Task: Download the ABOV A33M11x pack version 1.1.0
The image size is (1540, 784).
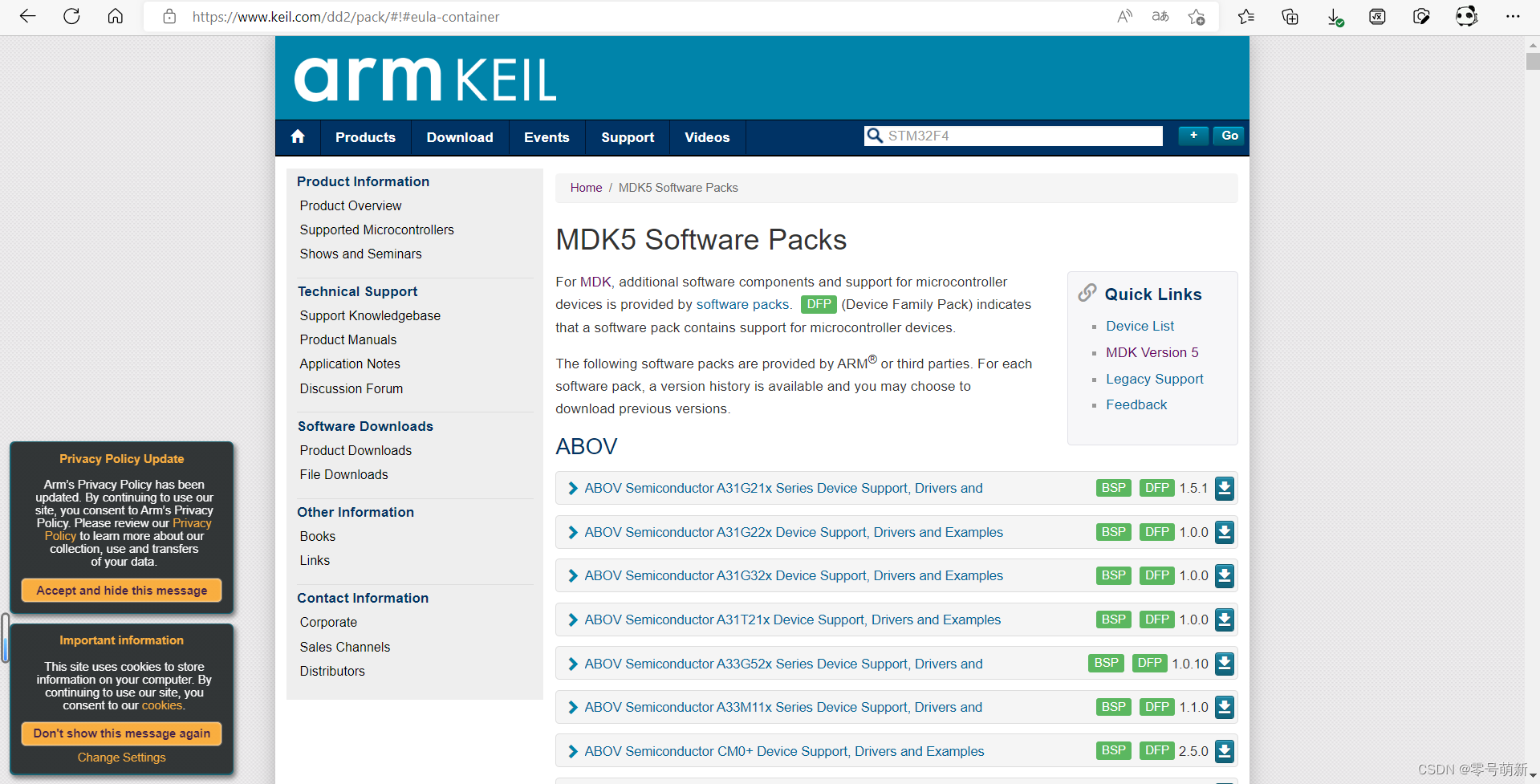Action: pos(1224,707)
